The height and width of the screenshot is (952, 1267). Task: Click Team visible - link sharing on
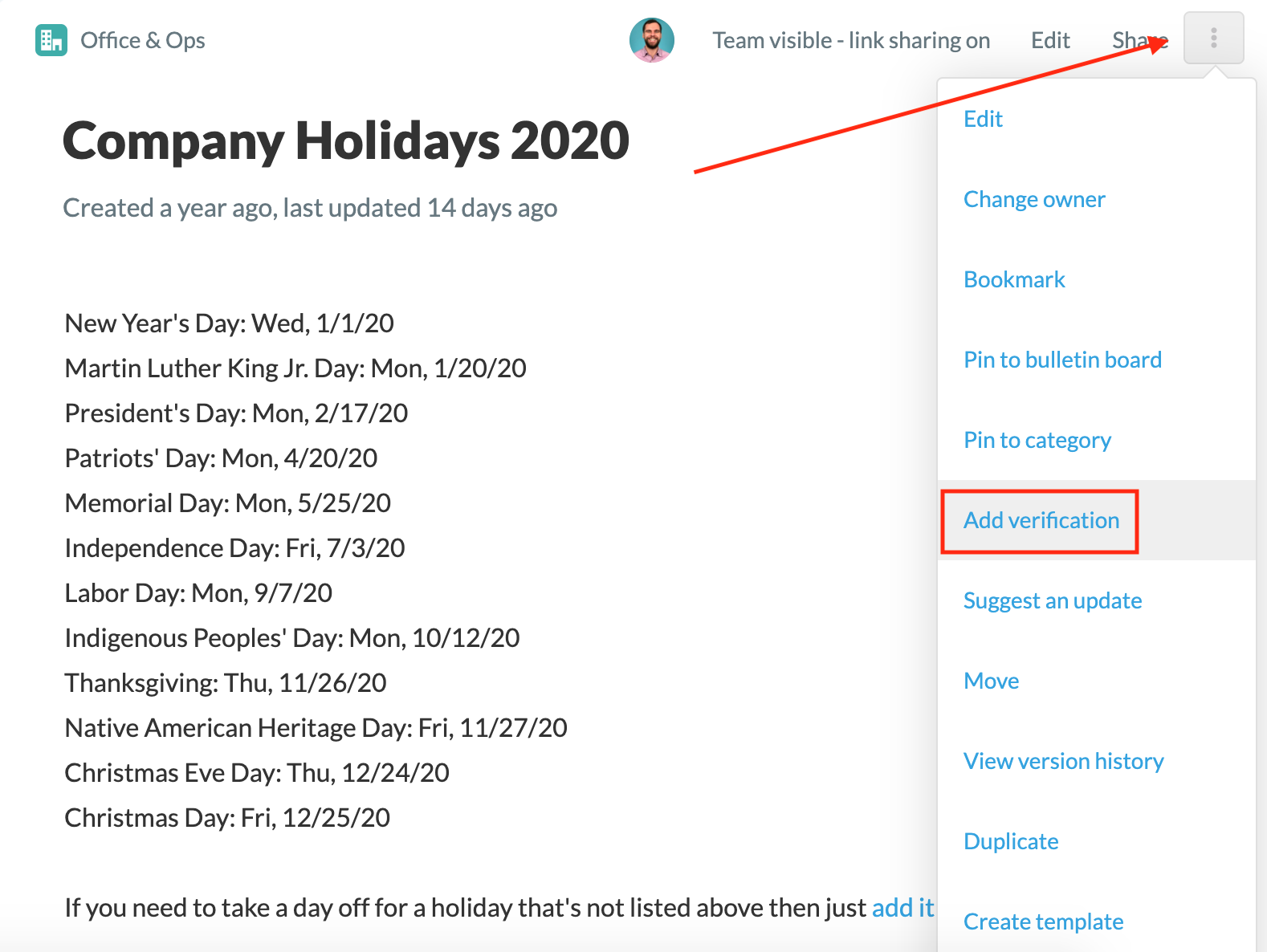[x=851, y=40]
